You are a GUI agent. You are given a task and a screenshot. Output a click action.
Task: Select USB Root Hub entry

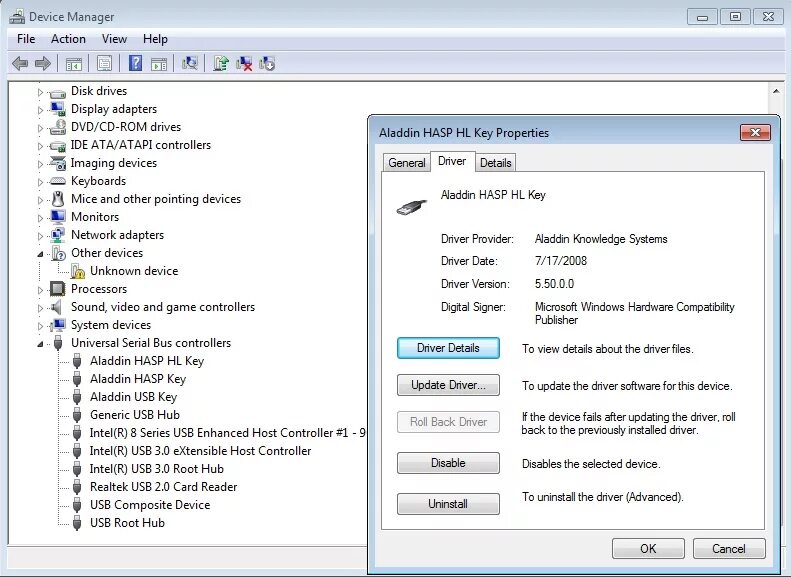tap(127, 523)
